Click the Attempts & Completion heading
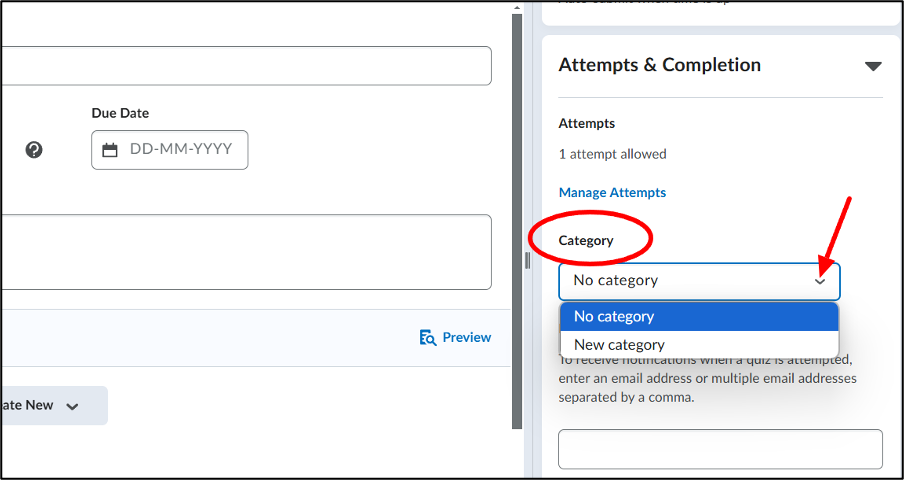 point(660,65)
